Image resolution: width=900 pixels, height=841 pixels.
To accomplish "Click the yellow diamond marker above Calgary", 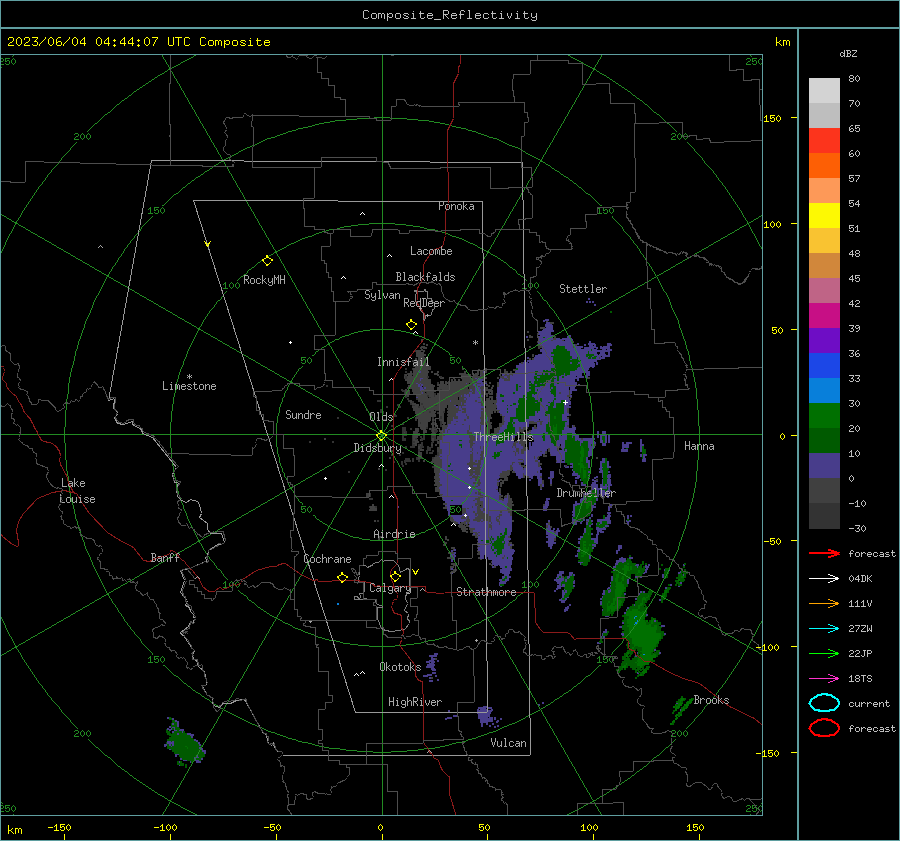I will pos(395,576).
